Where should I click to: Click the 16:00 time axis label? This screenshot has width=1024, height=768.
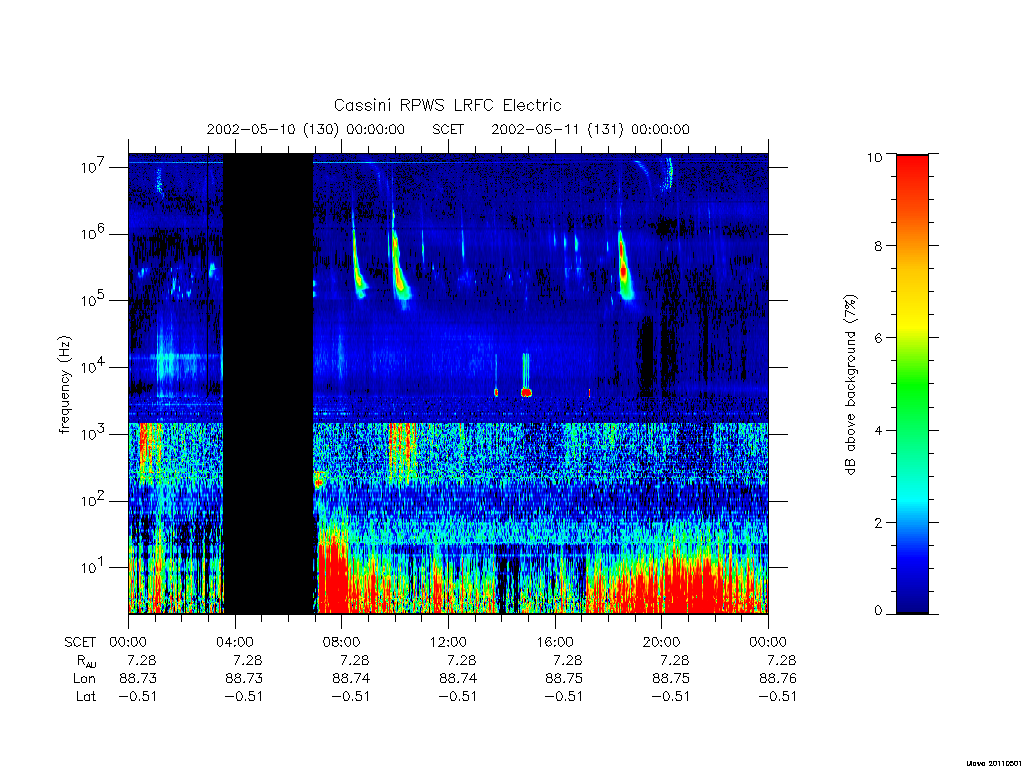[x=554, y=642]
